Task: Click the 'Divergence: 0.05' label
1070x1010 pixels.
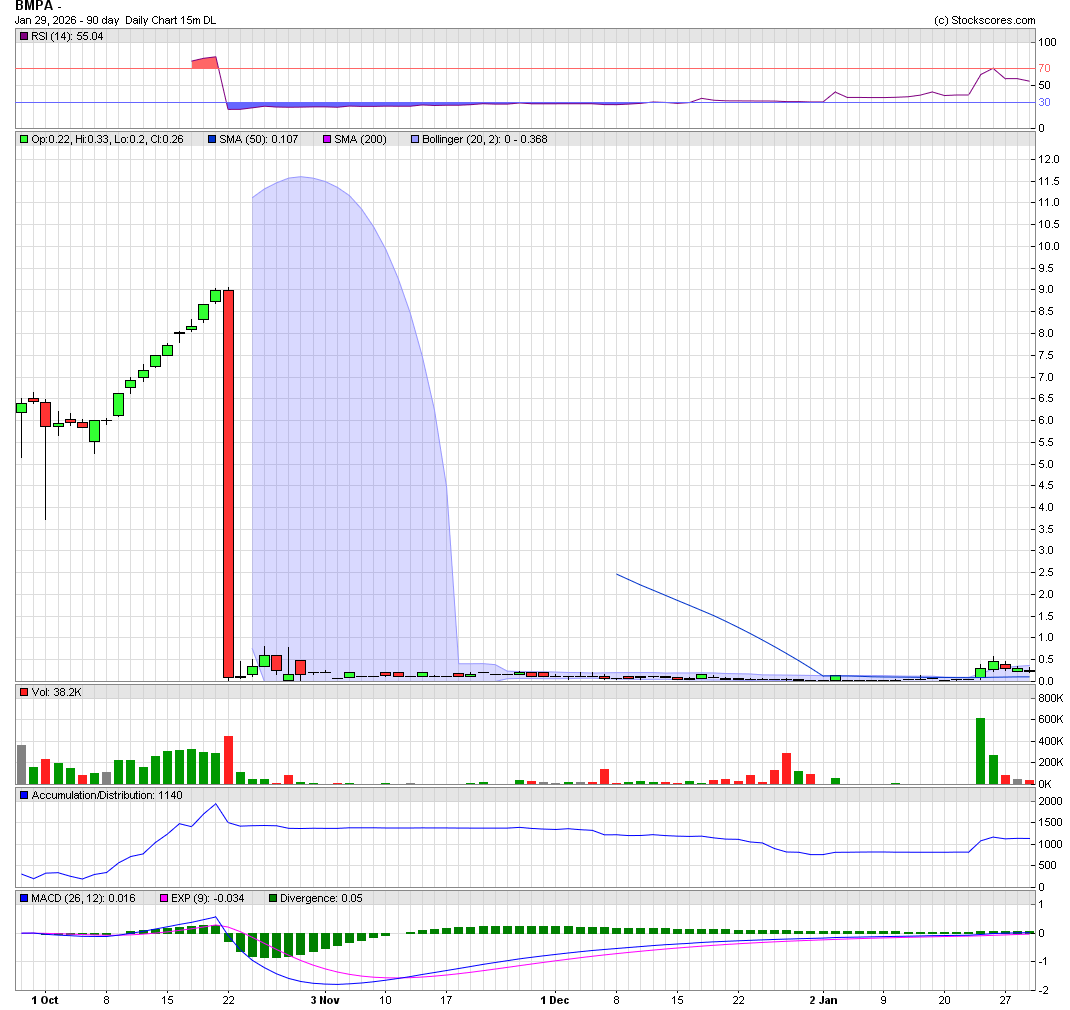Action: 321,898
